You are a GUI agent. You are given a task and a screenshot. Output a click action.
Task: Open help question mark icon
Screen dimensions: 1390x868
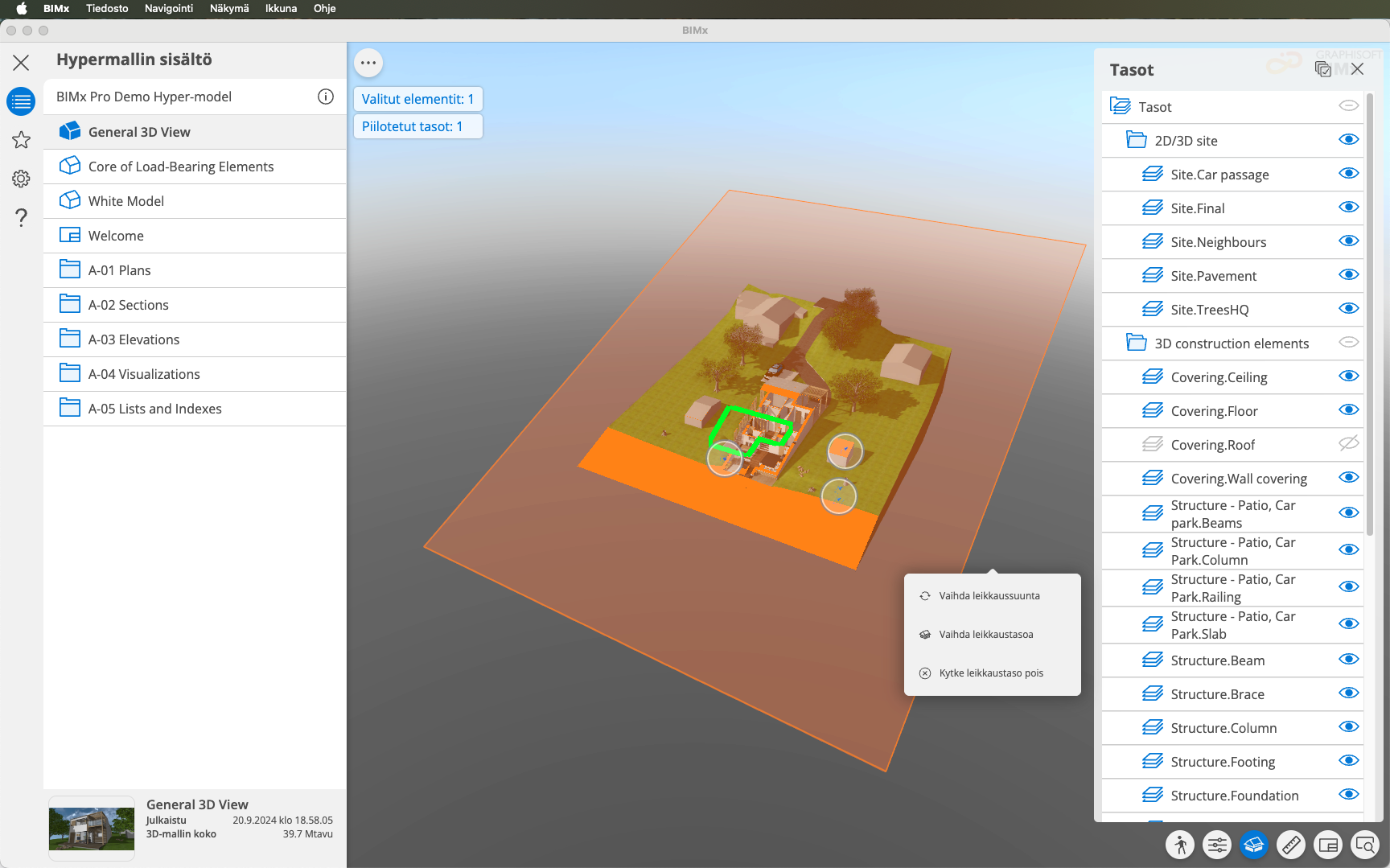click(x=21, y=217)
